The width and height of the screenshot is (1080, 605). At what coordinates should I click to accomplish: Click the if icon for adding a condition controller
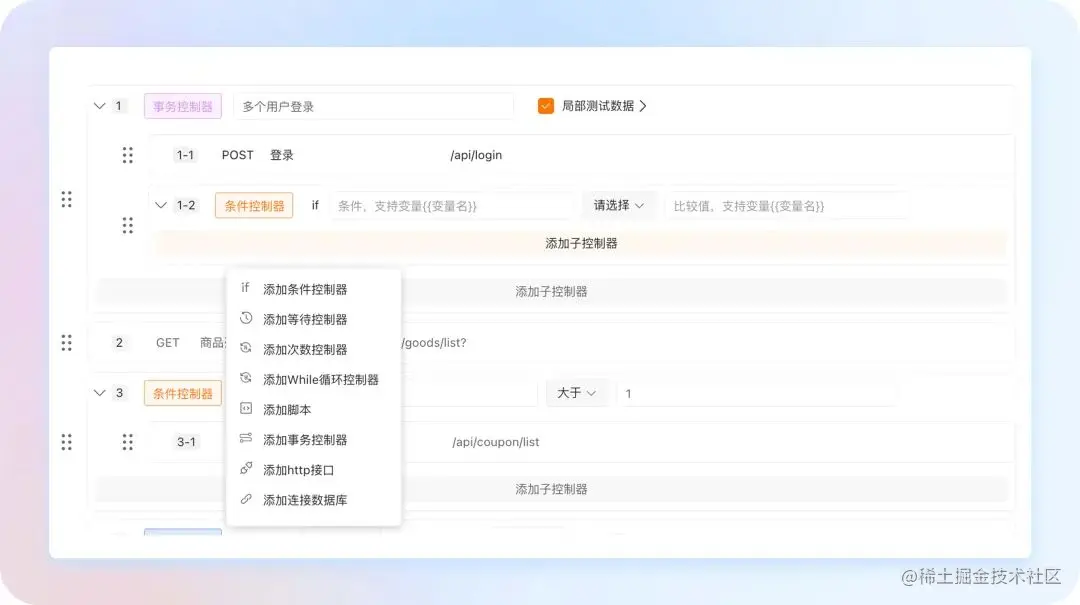coord(245,287)
